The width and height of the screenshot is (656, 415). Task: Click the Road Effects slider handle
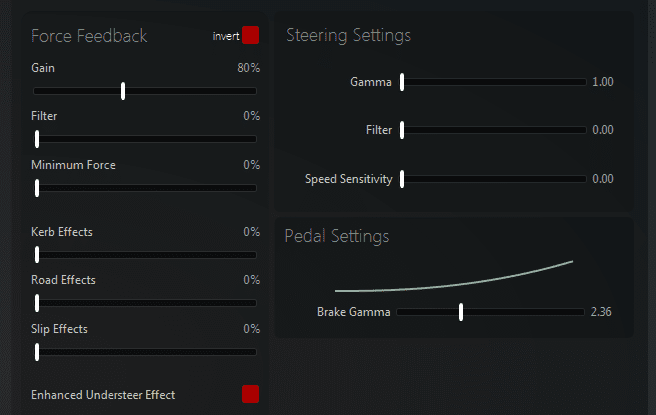(37, 303)
